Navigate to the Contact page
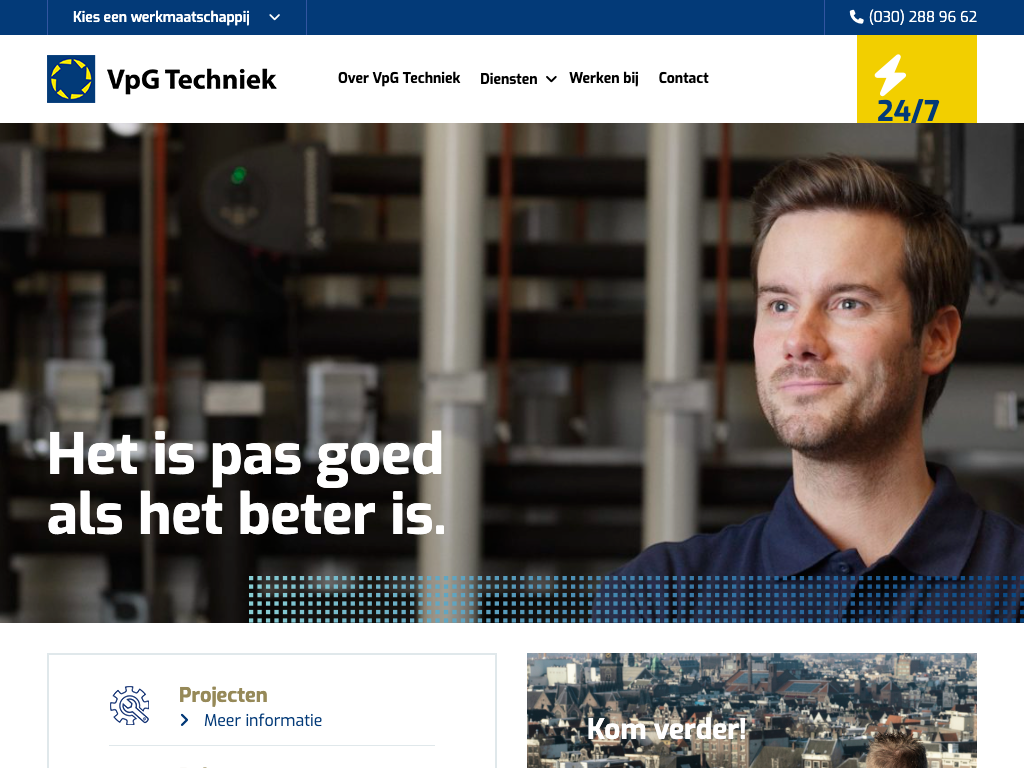Screen dimensions: 1024x768 pos(683,78)
